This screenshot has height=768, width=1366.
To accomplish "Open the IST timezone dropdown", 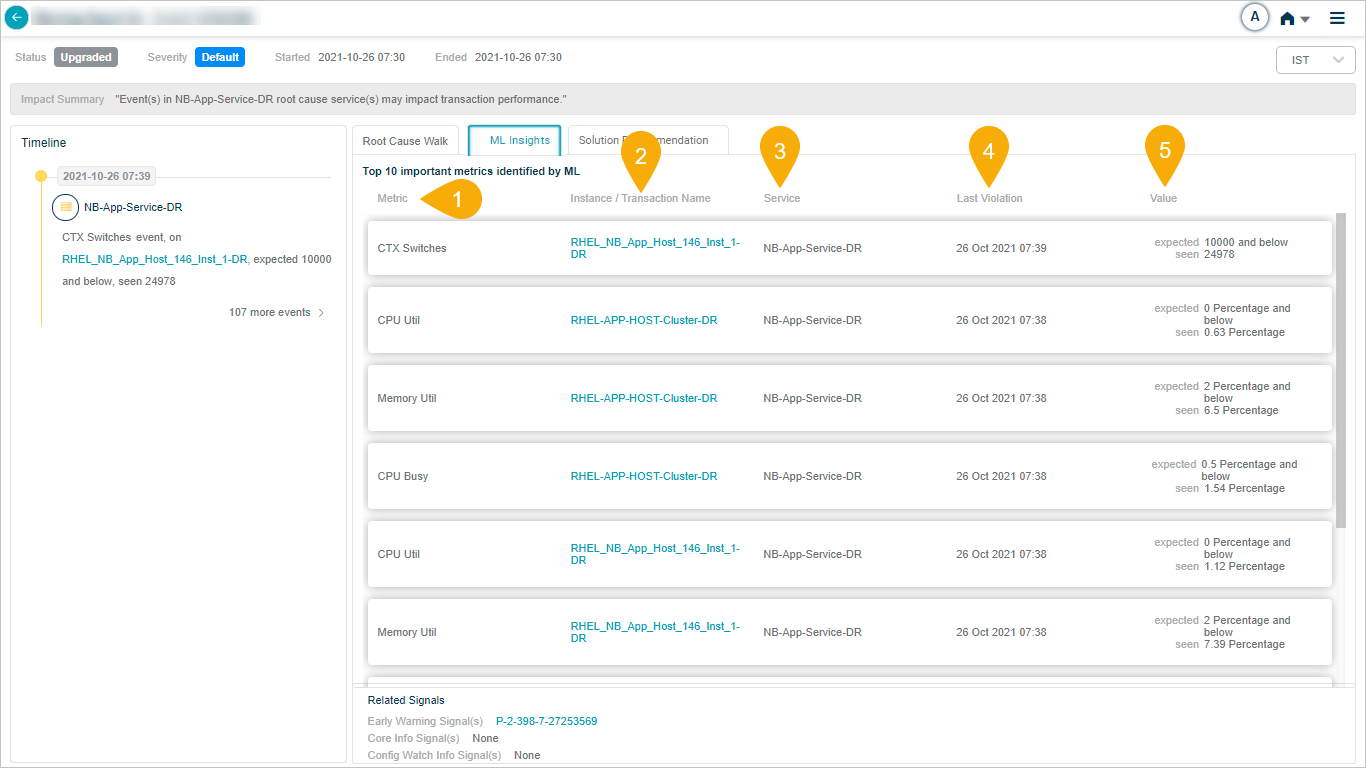I will click(1315, 60).
